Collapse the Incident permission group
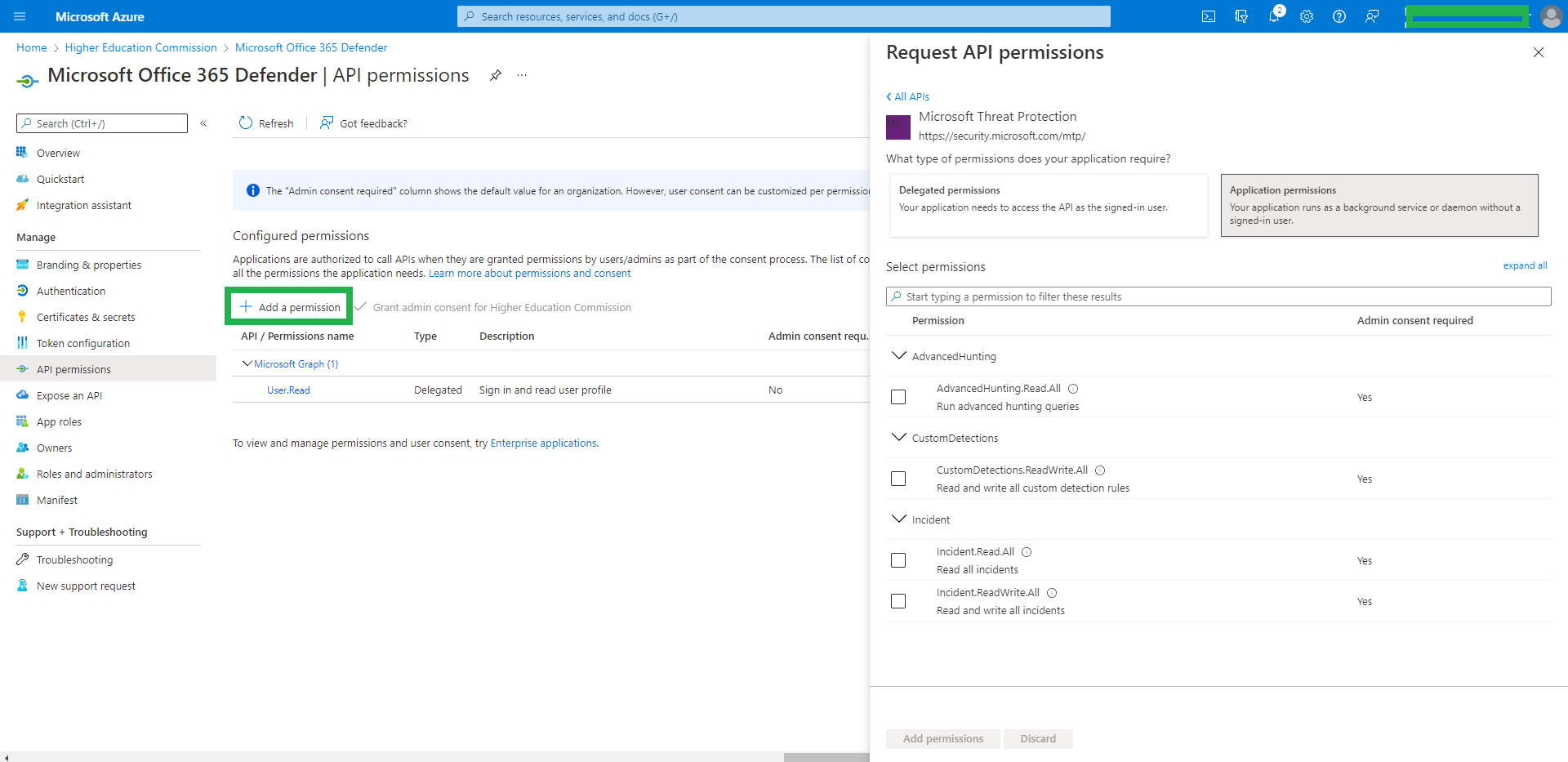The image size is (1568, 762). 899,519
